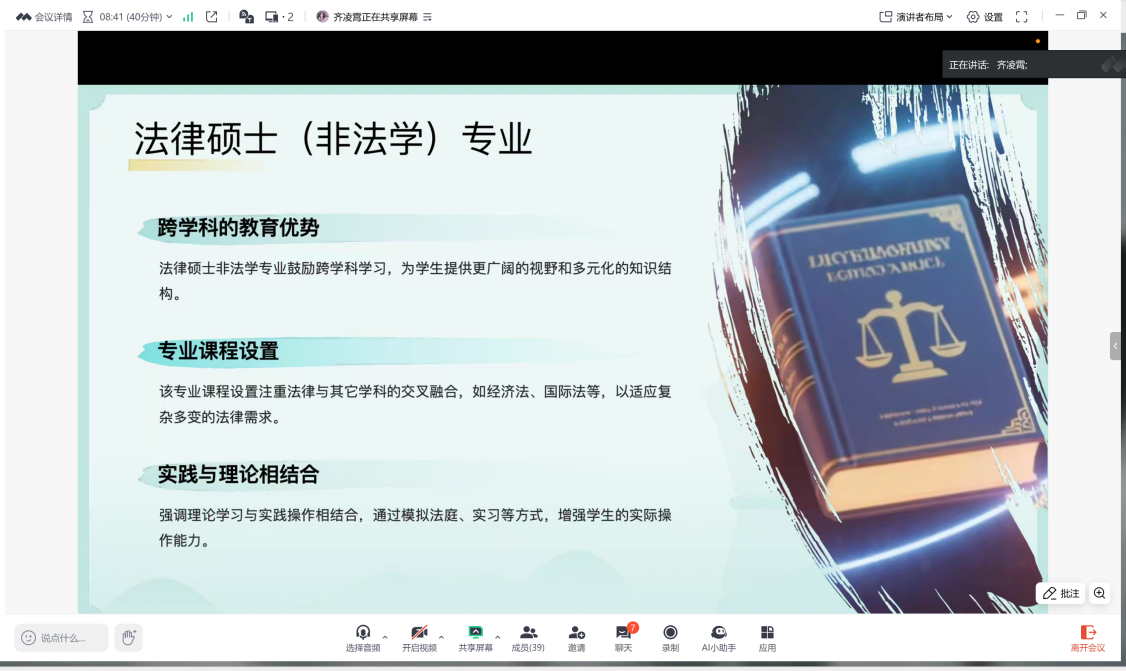Screen dimensions: 1126x671
Task: Open the 成员(39) participants list
Action: [528, 637]
